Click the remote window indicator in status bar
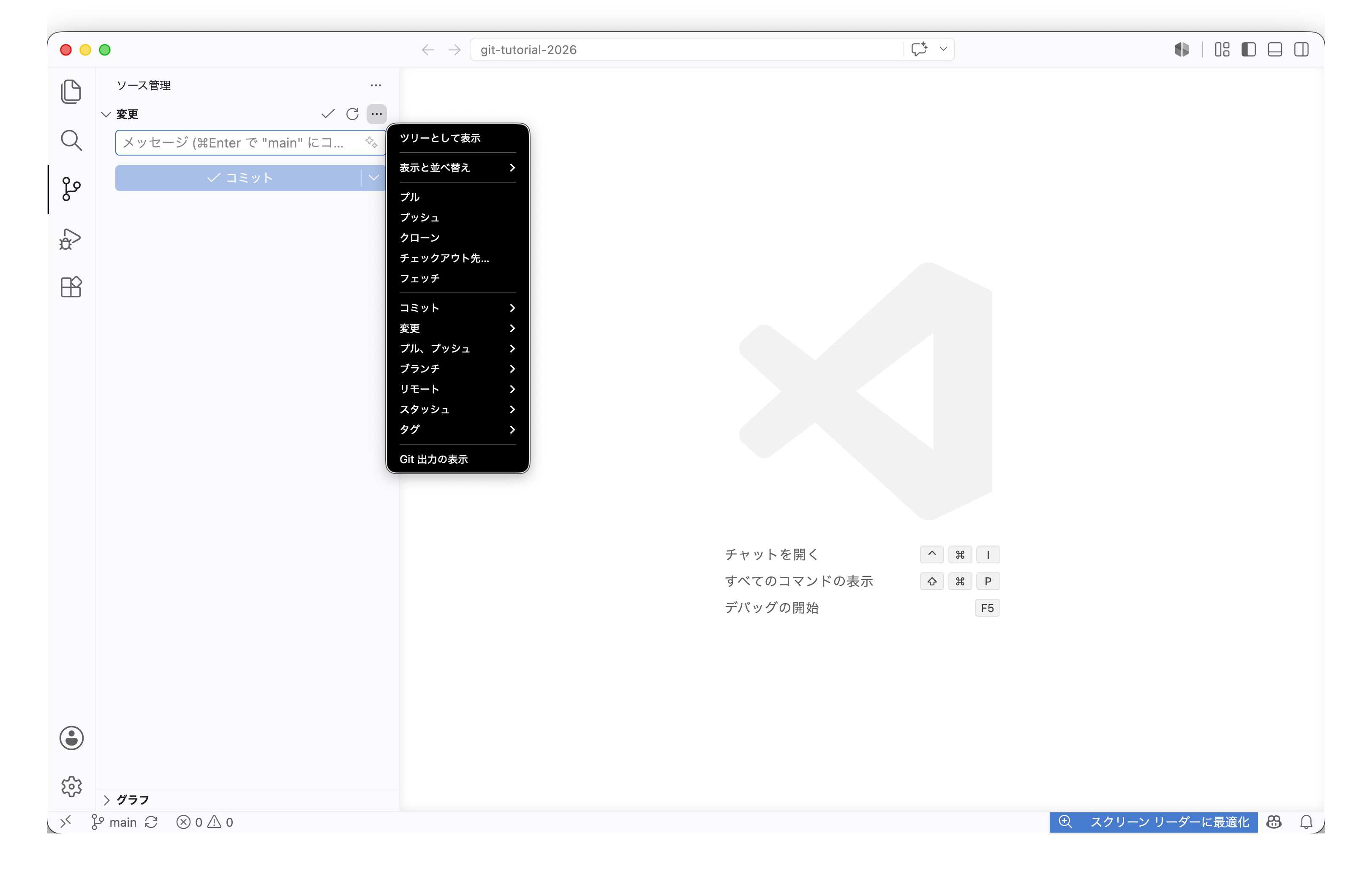The width and height of the screenshot is (1372, 896). [66, 822]
